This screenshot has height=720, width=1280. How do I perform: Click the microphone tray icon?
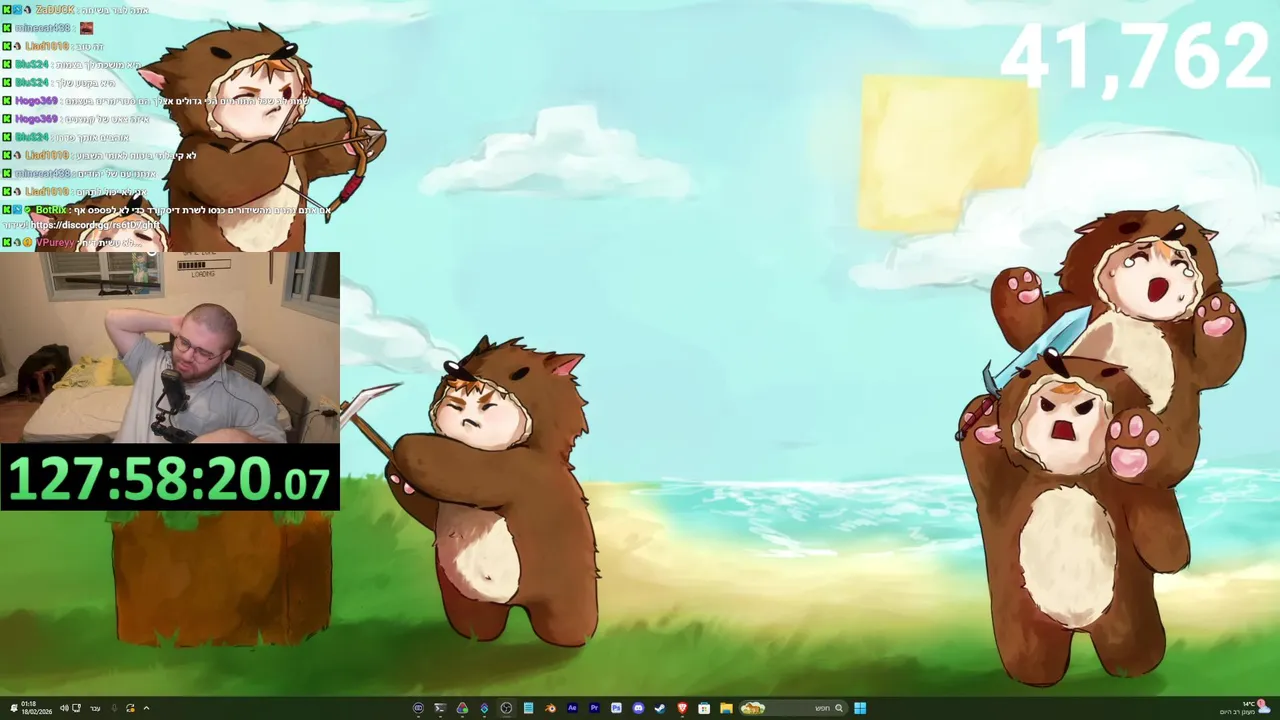point(114,708)
